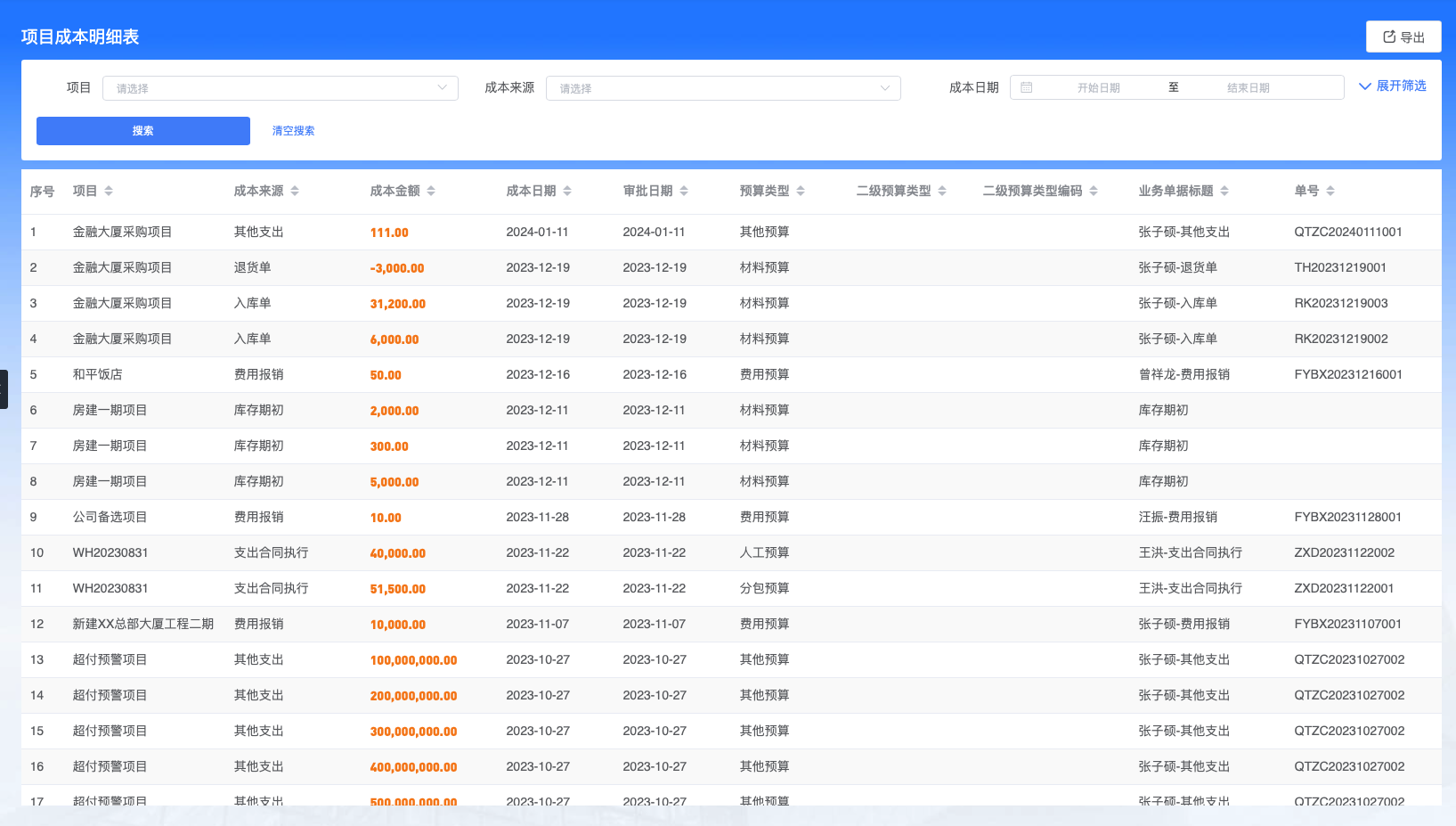Sort the 成本来源 column
1456x826 pixels.
coord(295,190)
